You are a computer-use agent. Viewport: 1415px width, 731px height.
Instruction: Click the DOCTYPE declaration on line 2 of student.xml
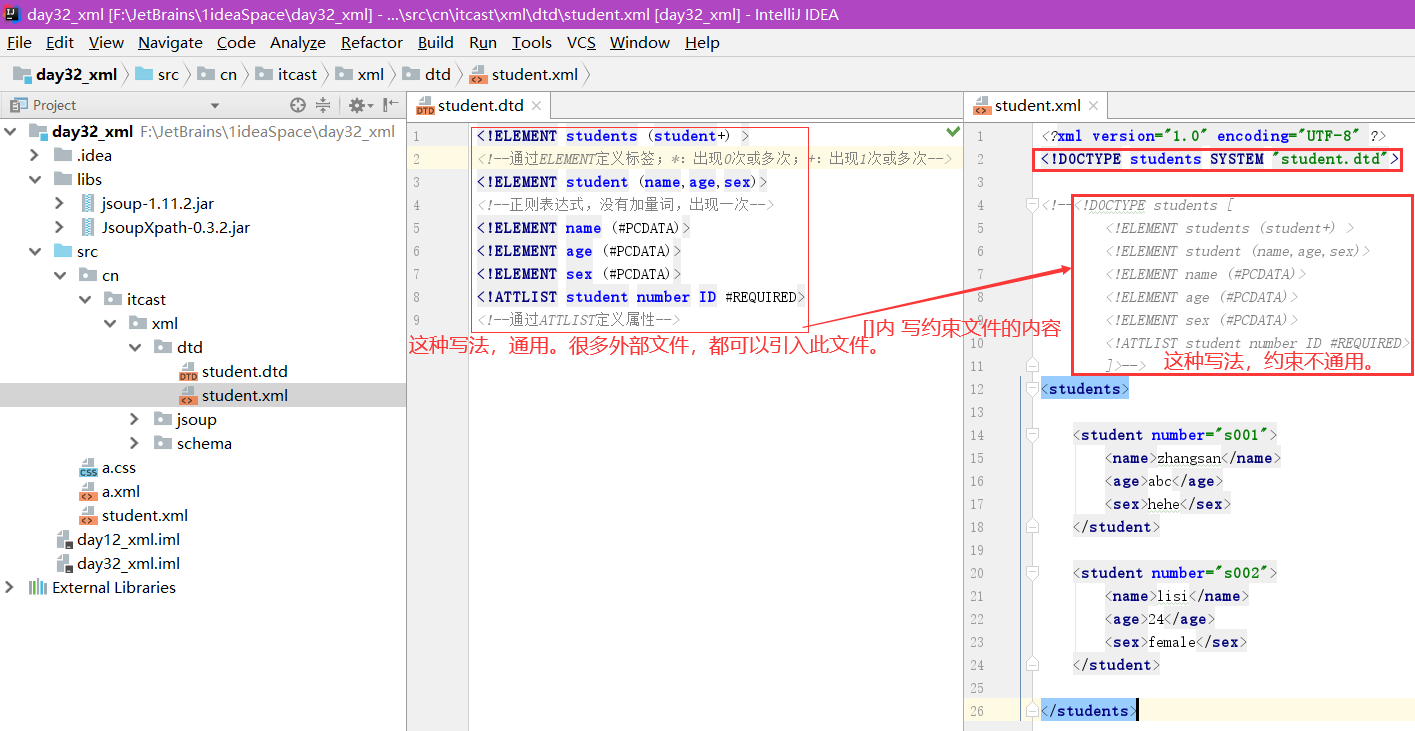(1219, 159)
